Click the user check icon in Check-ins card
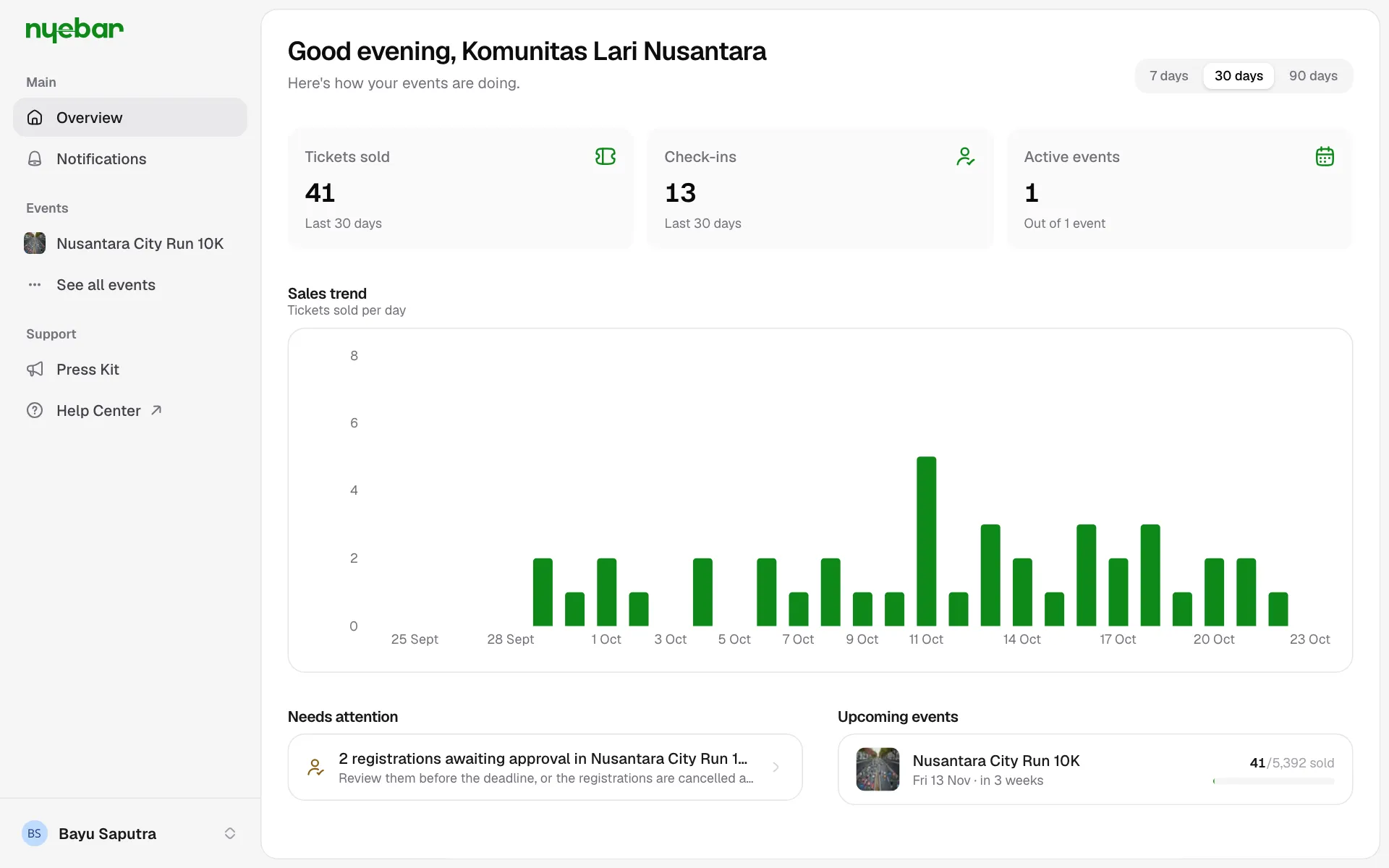This screenshot has height=868, width=1389. (x=965, y=156)
